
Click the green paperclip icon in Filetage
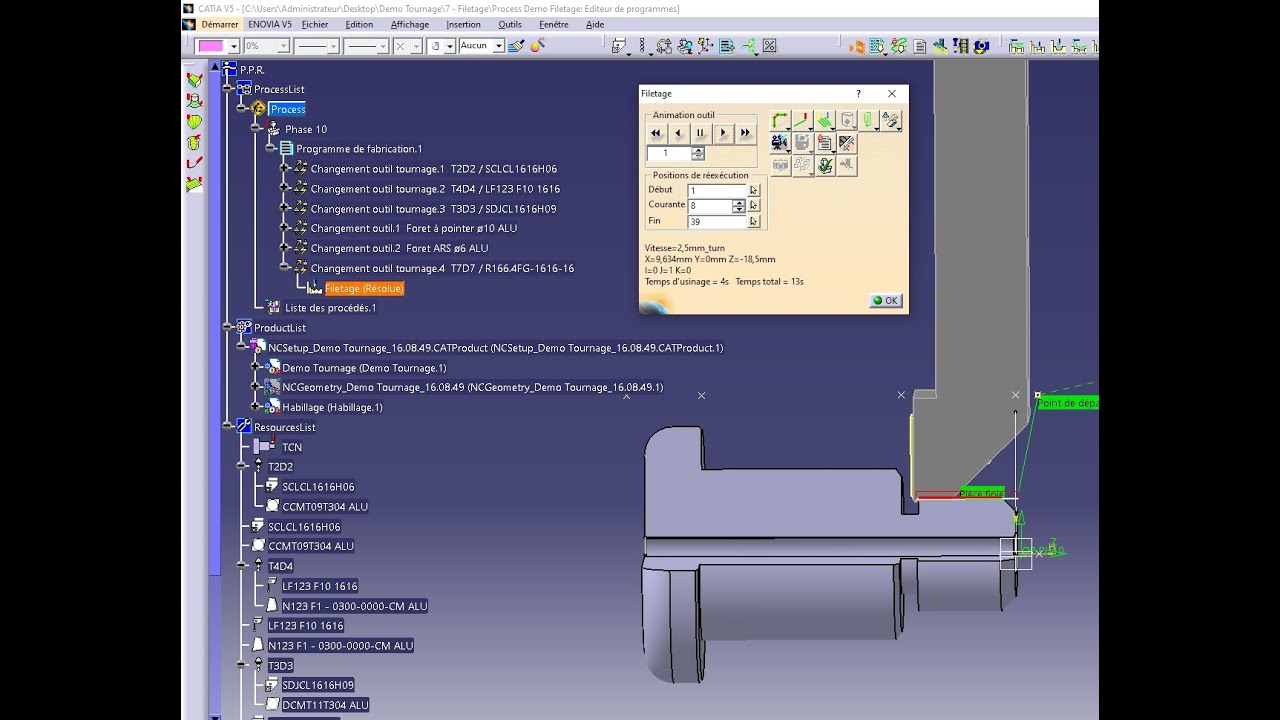869,121
